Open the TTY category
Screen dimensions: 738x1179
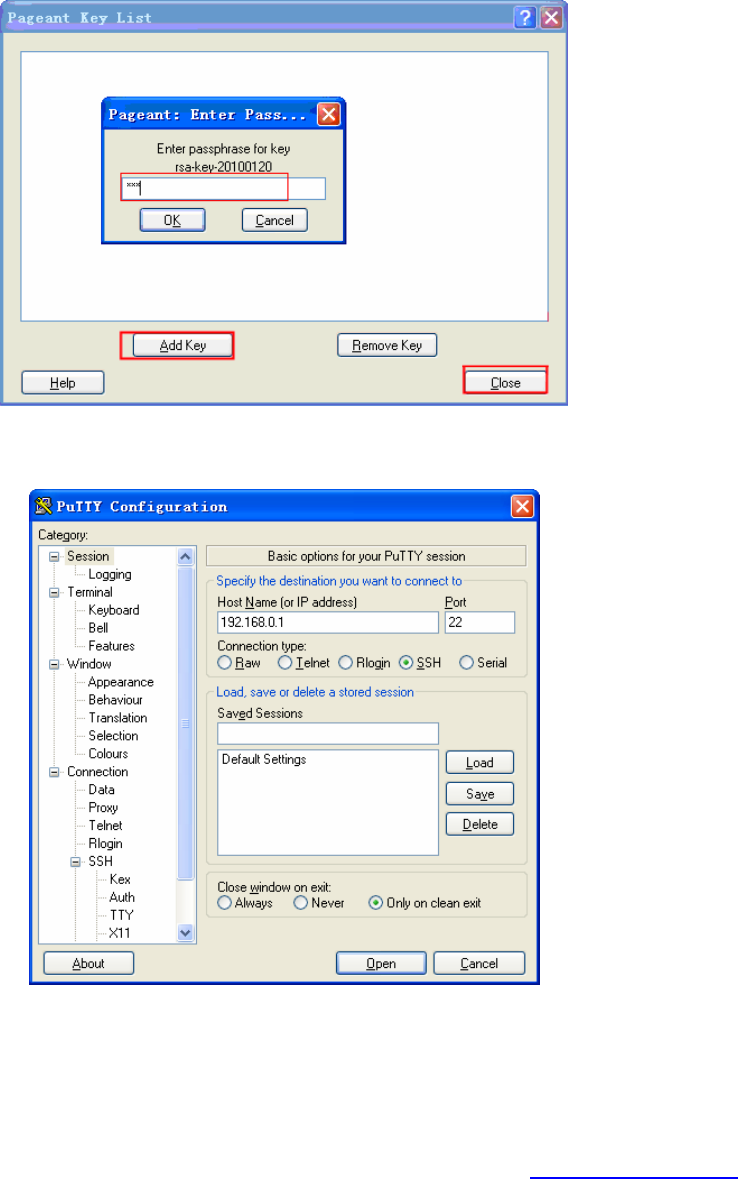(x=121, y=915)
